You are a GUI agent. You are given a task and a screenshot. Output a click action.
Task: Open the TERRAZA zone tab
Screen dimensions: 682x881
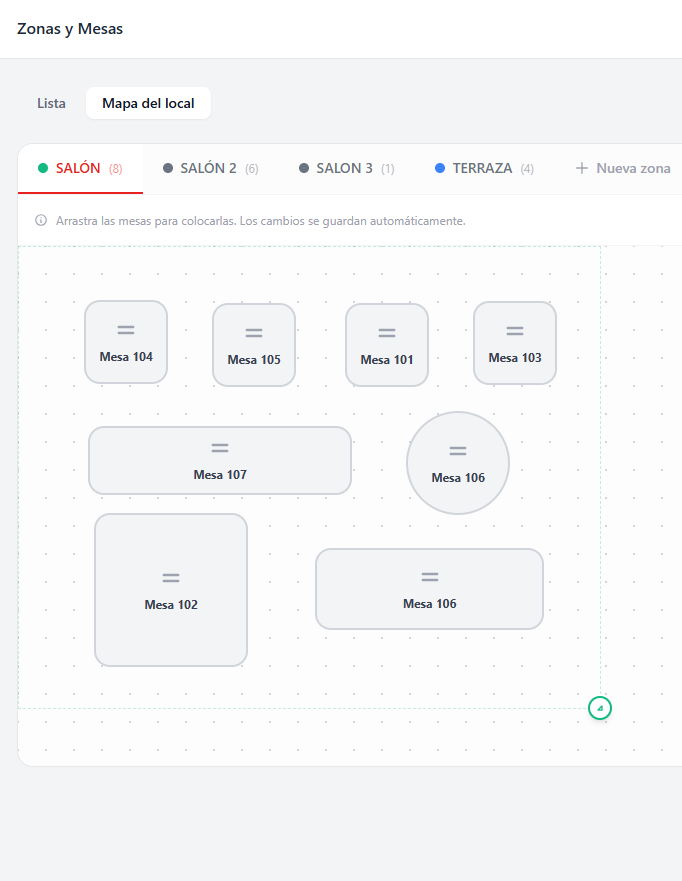(484, 169)
